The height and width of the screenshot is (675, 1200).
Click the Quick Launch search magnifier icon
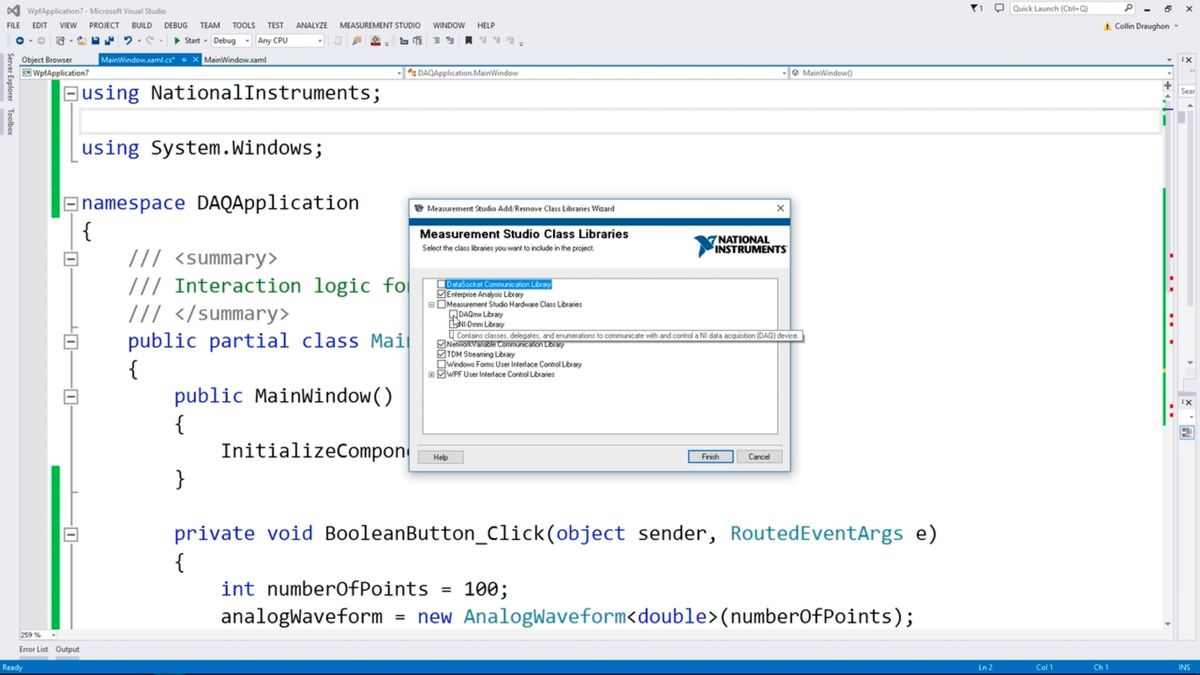(1128, 8)
